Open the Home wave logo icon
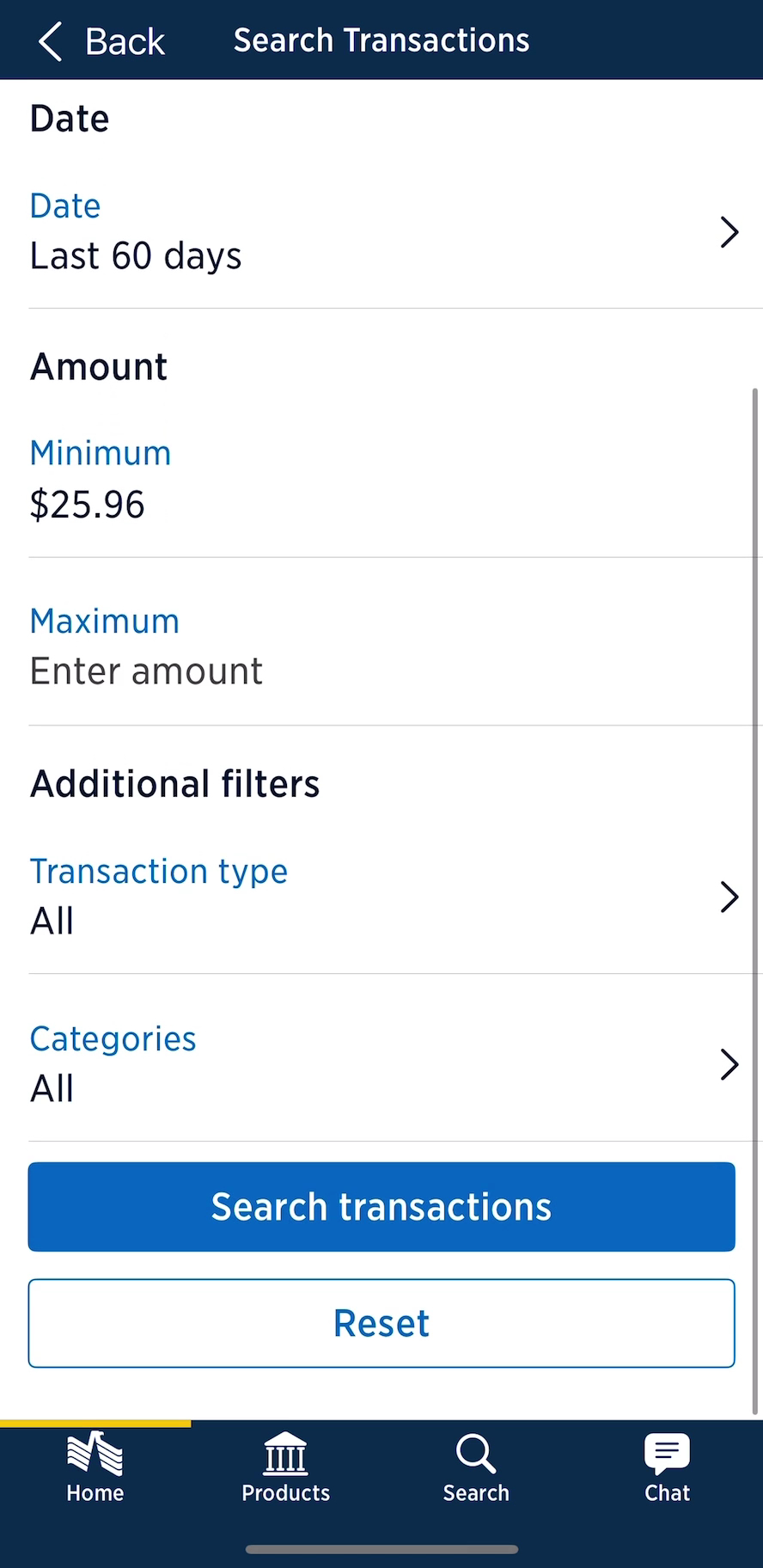 [95, 1455]
